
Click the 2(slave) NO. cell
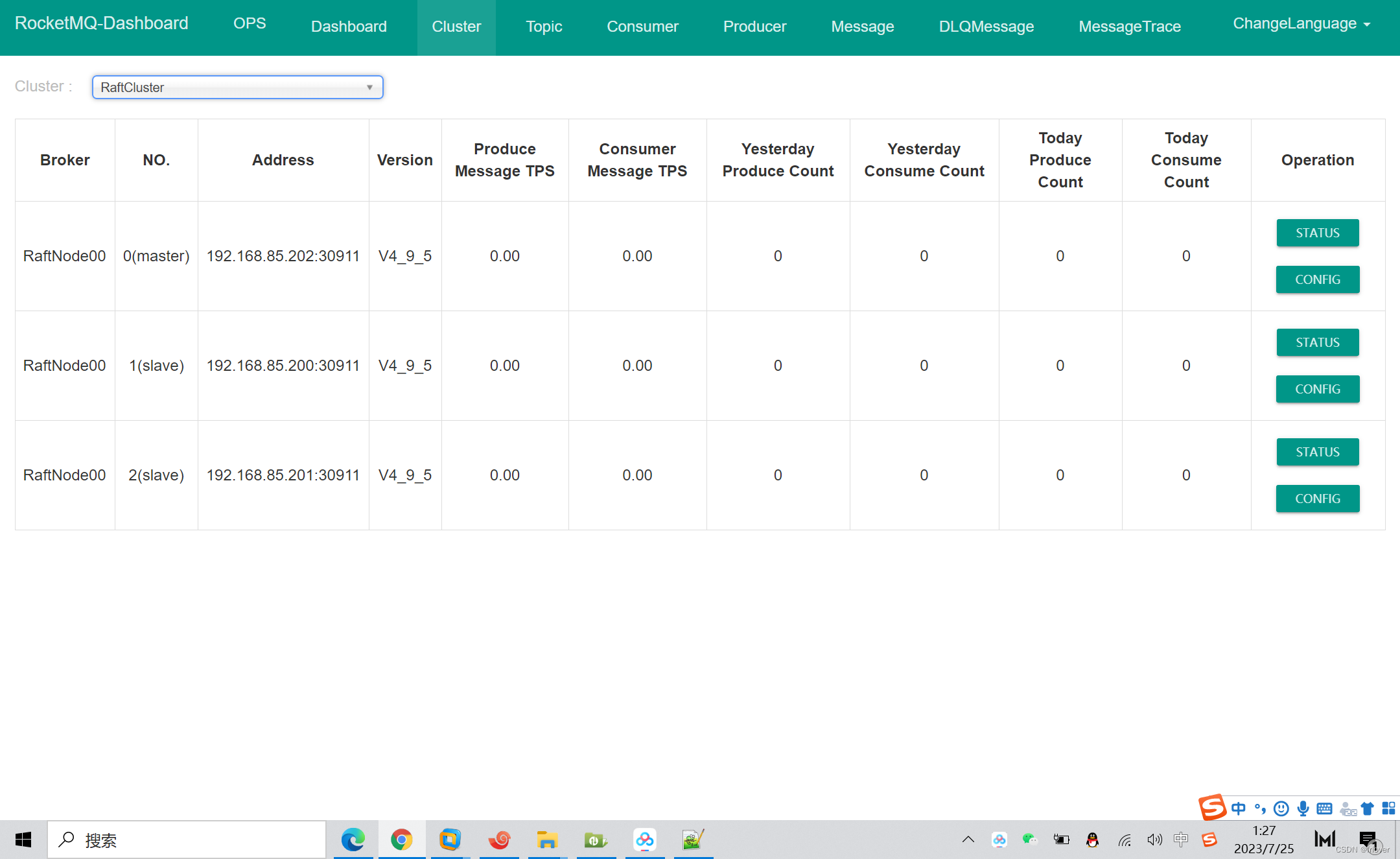(156, 475)
